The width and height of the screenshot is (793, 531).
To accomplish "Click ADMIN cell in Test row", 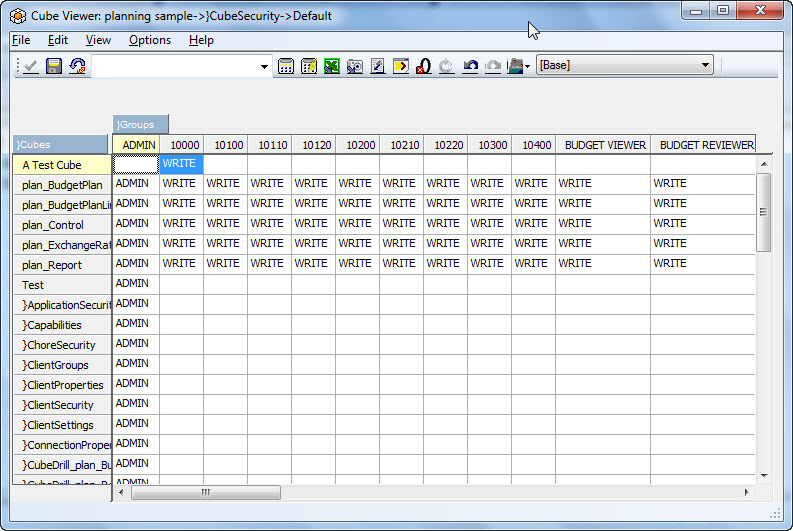I will tap(136, 284).
